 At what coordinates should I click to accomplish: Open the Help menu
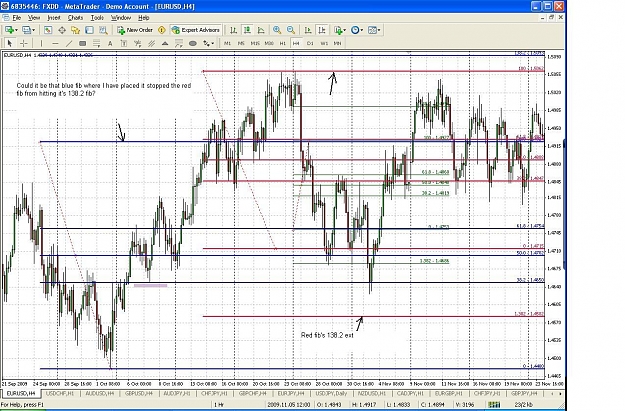pos(143,18)
